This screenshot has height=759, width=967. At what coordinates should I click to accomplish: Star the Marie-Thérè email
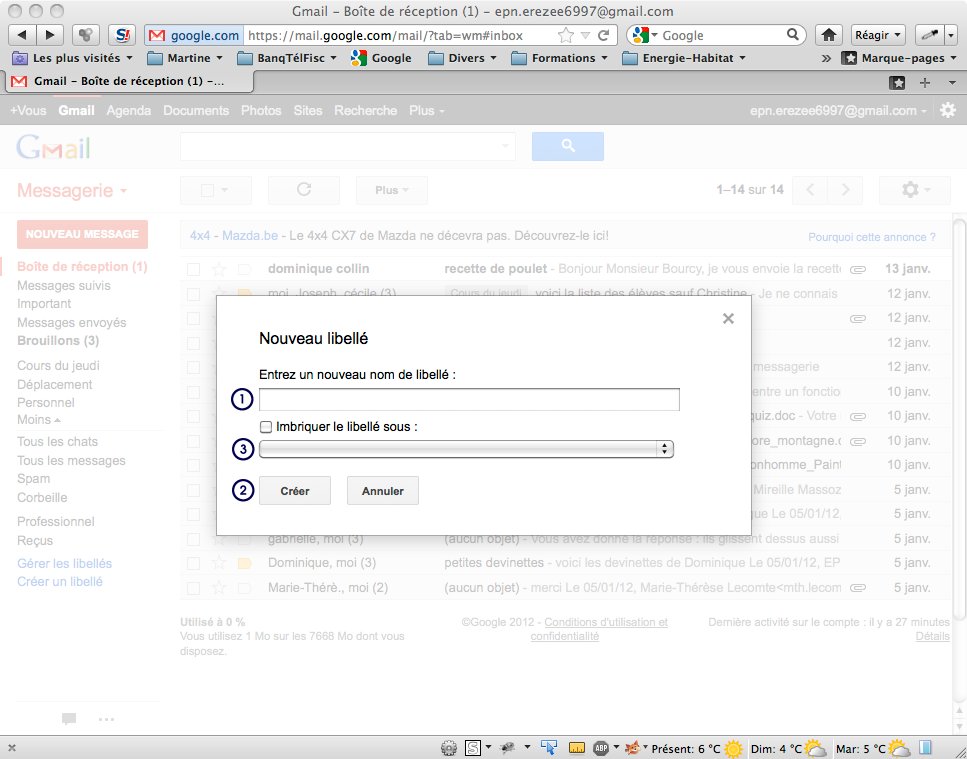pyautogui.click(x=219, y=588)
